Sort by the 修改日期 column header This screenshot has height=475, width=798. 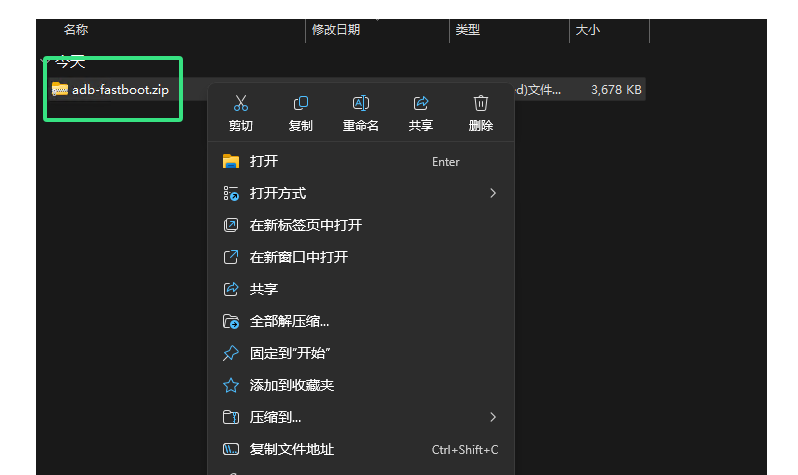click(x=336, y=30)
